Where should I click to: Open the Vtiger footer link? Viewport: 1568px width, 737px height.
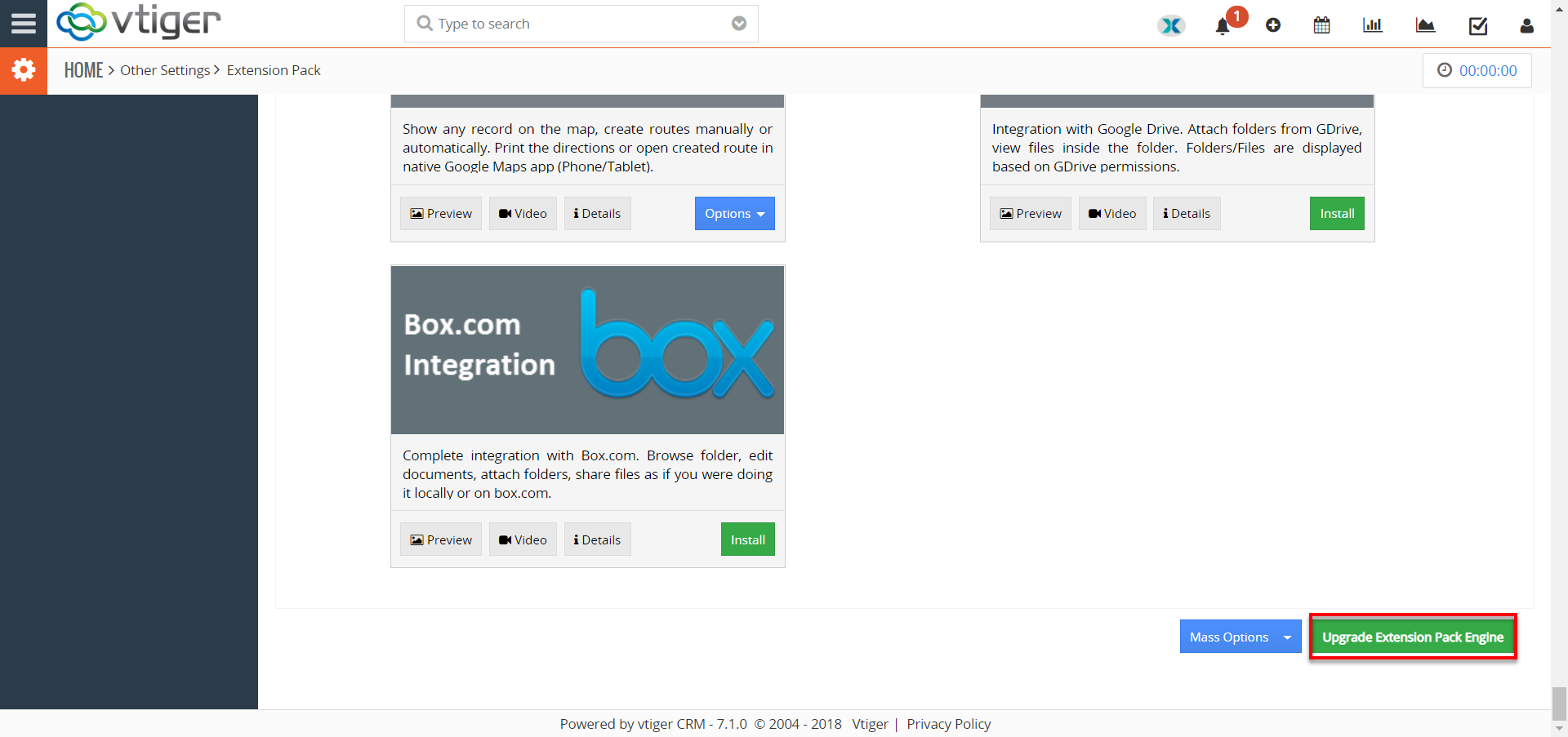click(870, 724)
